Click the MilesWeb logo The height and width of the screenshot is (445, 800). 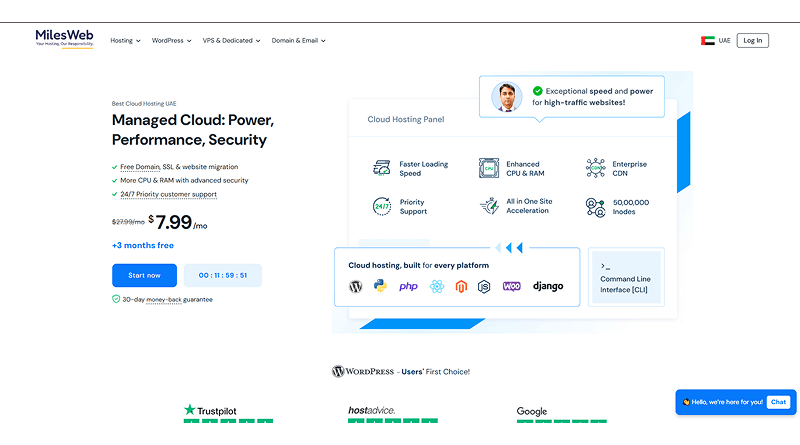coord(64,38)
